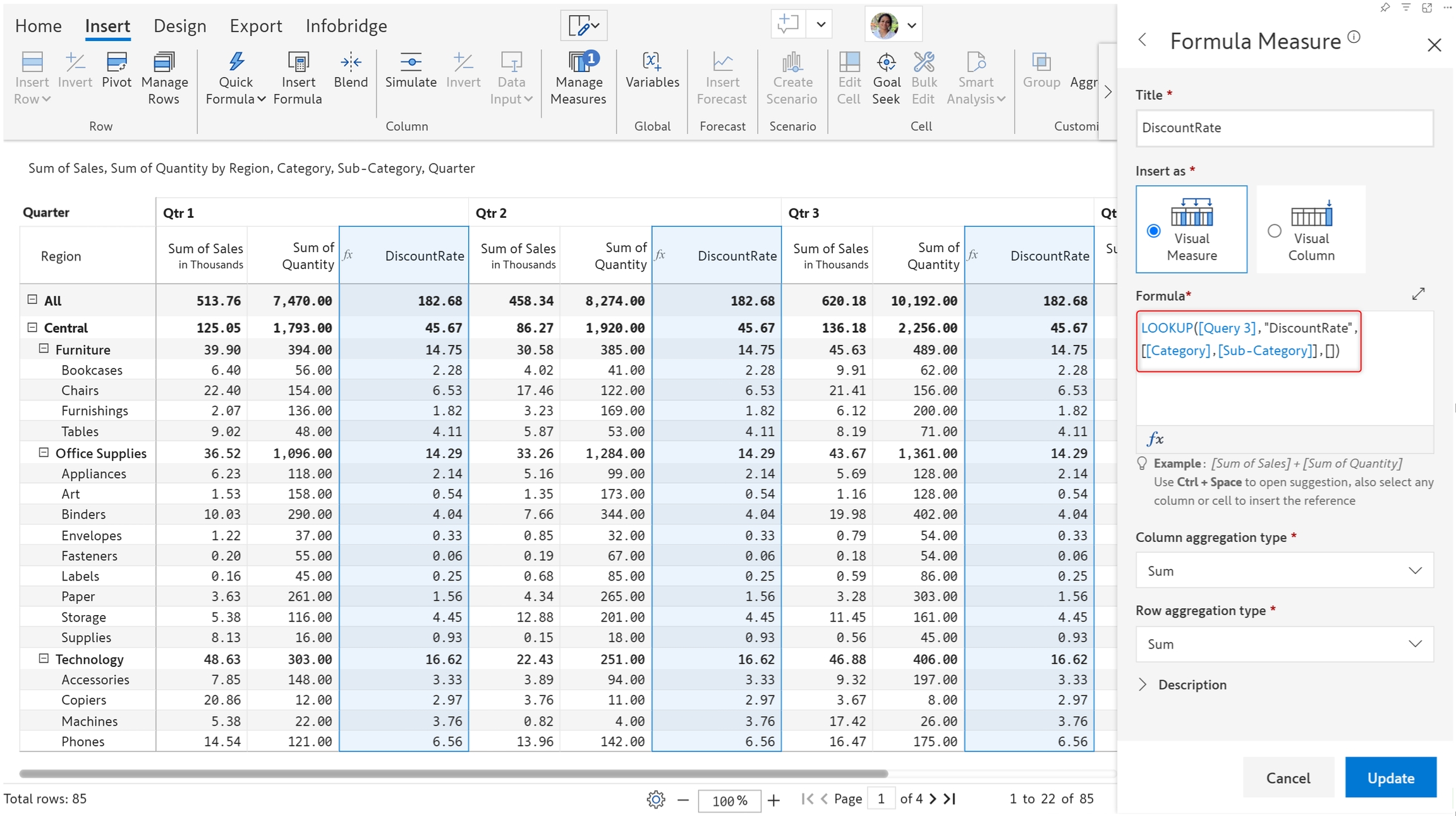Expand the Description section
Image resolution: width=1456 pixels, height=816 pixels.
(1143, 685)
